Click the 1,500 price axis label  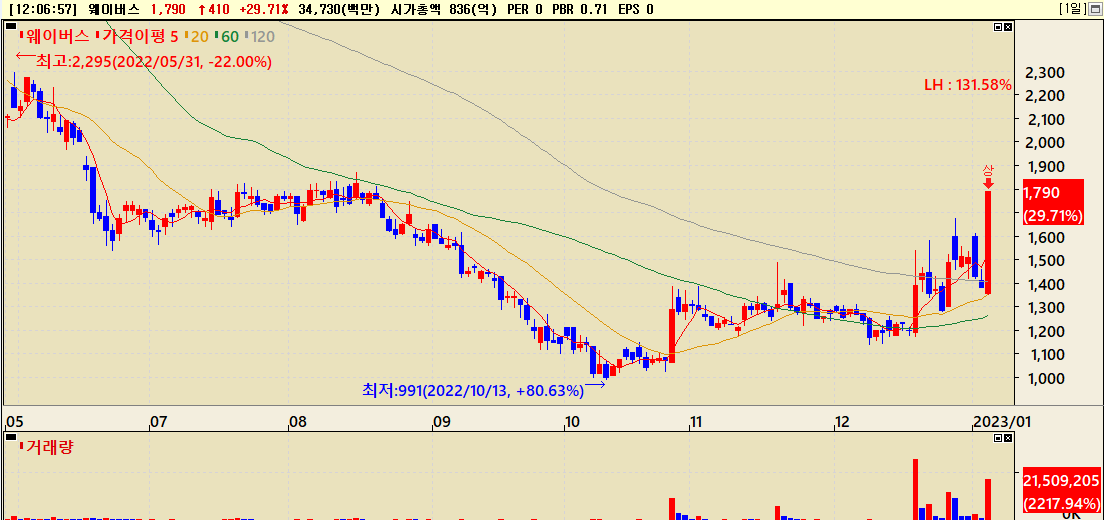(1045, 260)
